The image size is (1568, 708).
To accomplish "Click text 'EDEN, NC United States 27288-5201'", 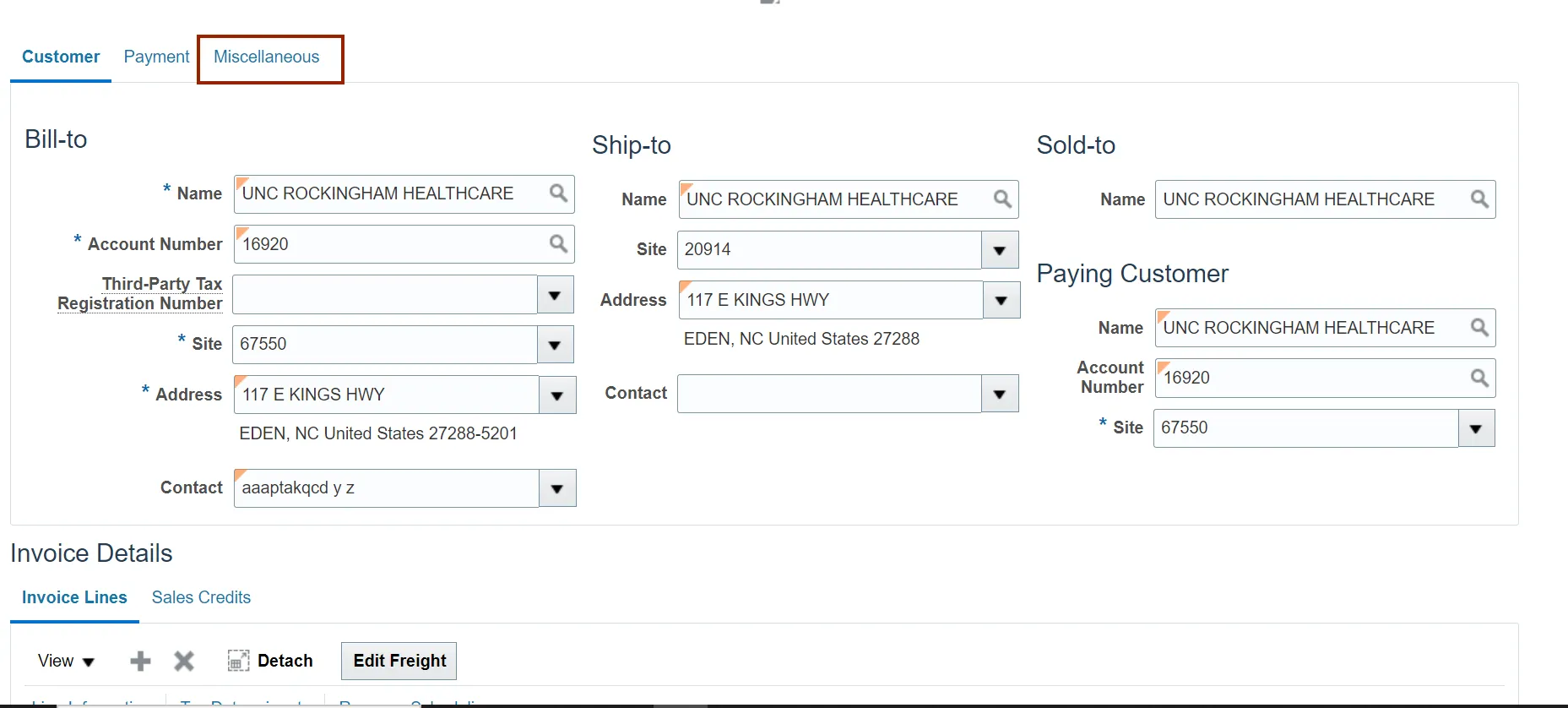I will (378, 433).
